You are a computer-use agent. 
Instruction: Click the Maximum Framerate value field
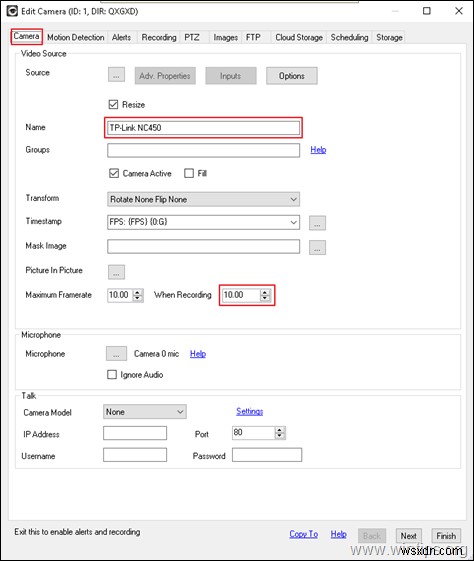tap(121, 295)
